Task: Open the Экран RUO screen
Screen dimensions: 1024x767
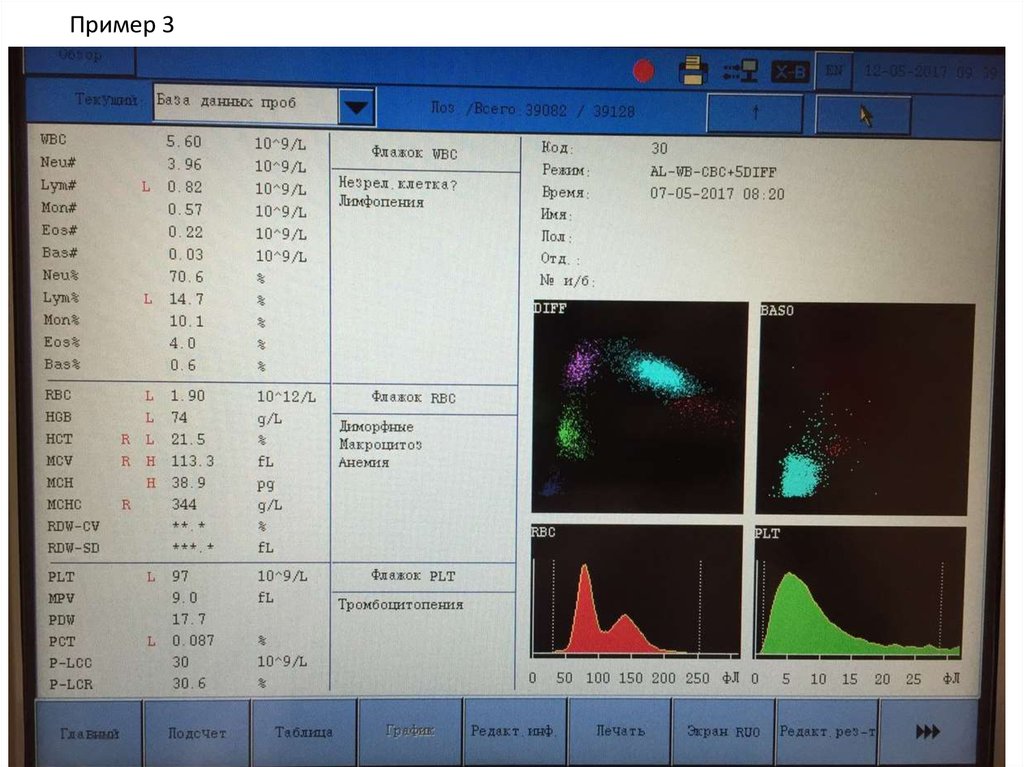Action: coord(724,732)
